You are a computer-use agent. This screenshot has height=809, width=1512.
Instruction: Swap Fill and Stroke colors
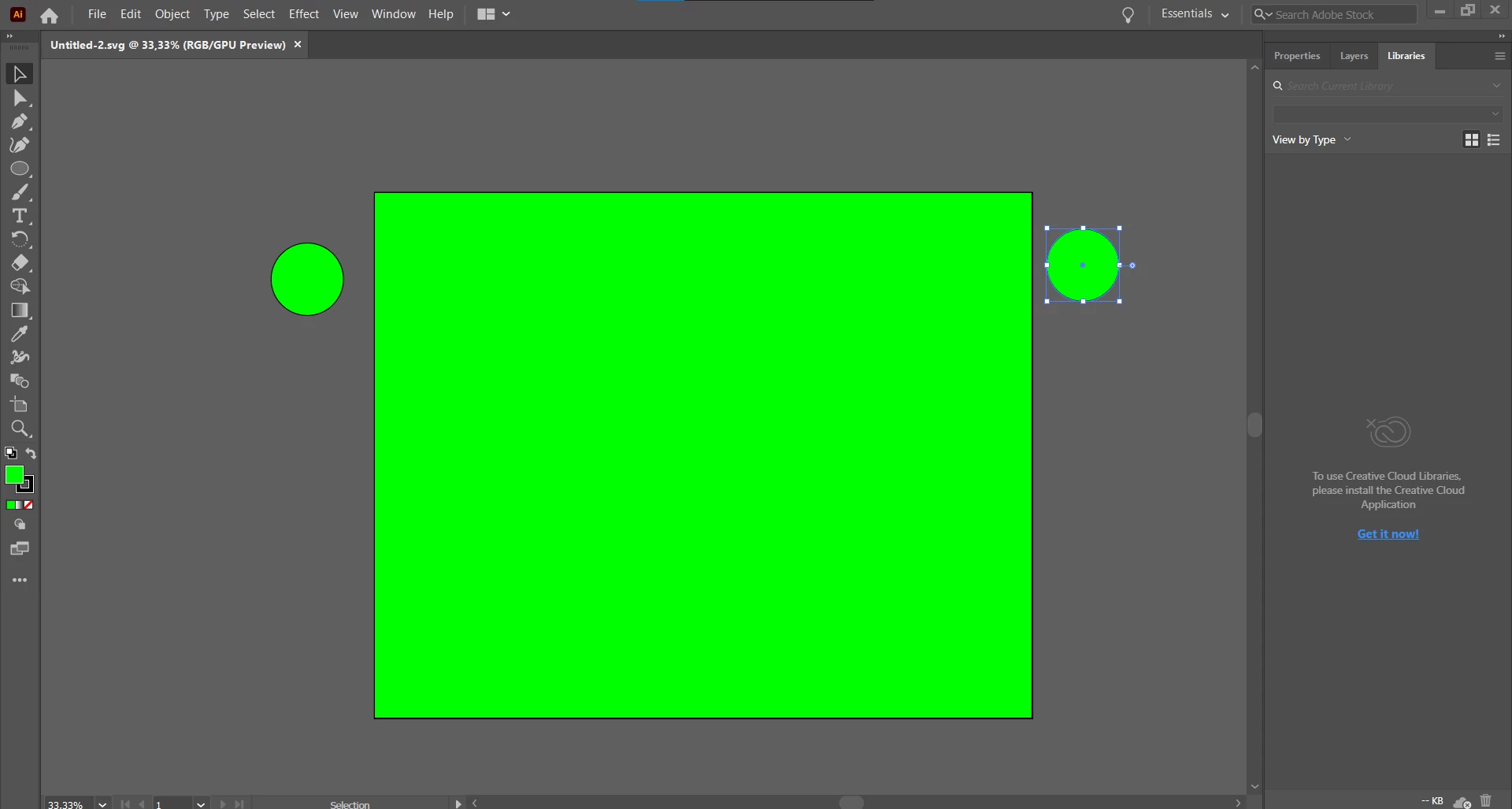point(31,453)
